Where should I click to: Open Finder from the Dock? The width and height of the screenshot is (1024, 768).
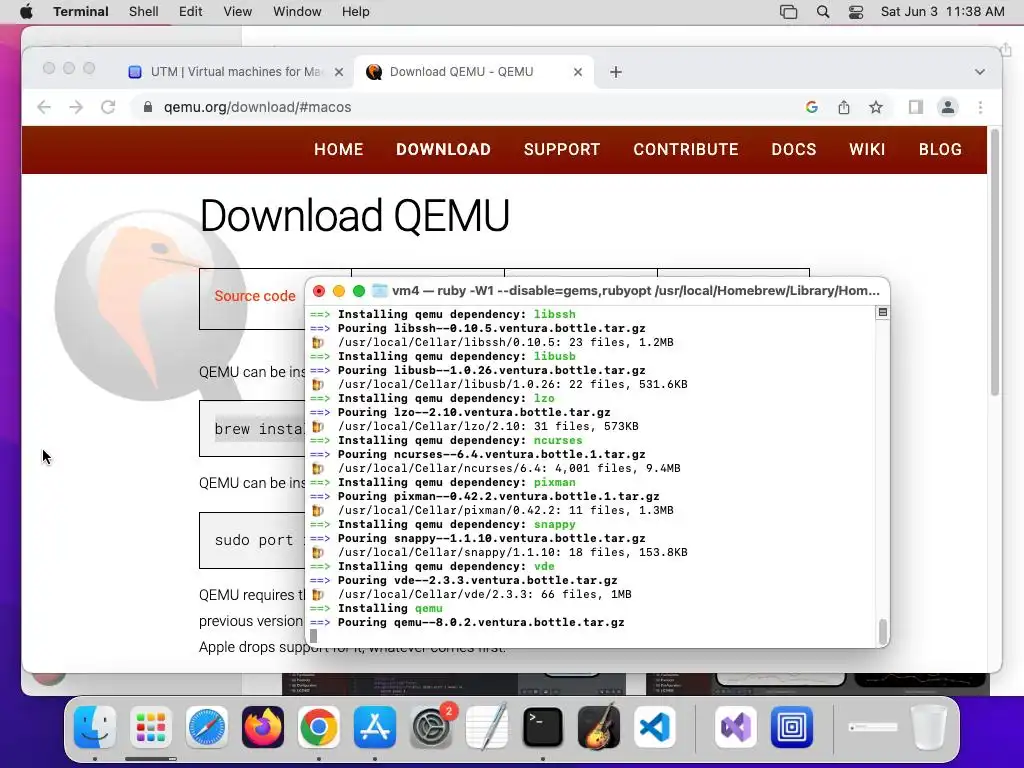click(95, 727)
